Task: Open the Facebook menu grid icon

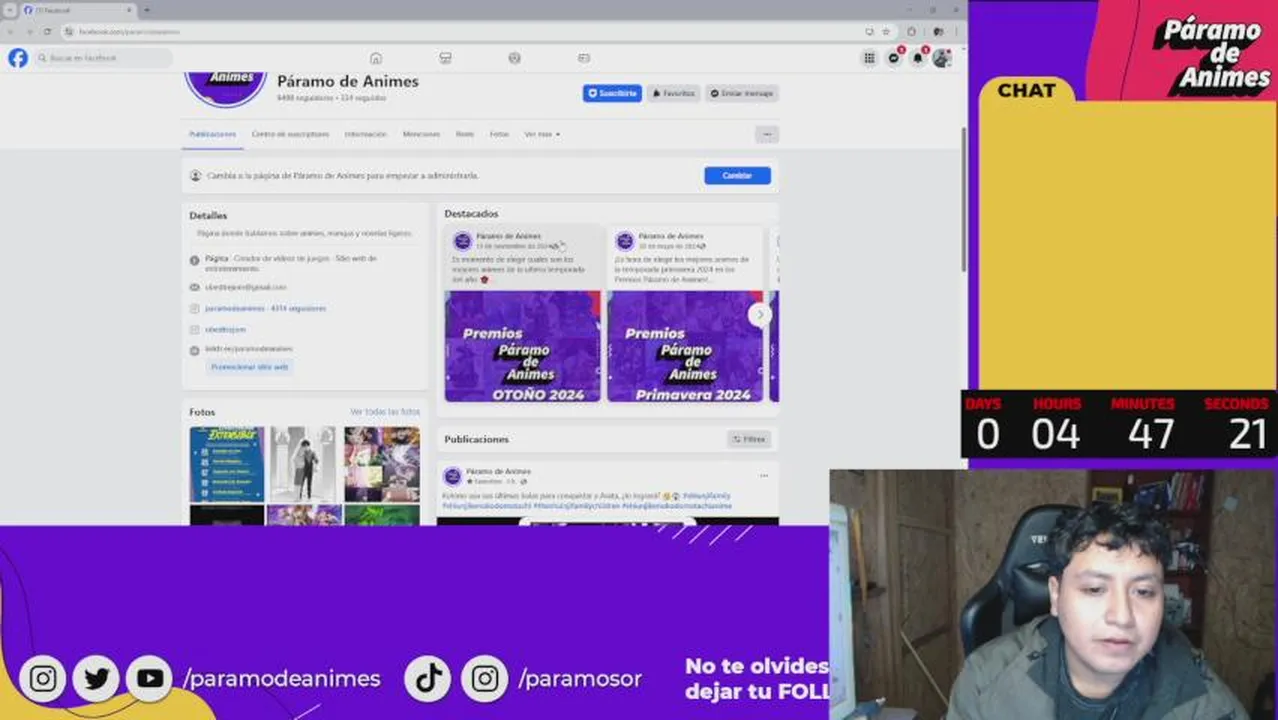Action: (x=870, y=58)
